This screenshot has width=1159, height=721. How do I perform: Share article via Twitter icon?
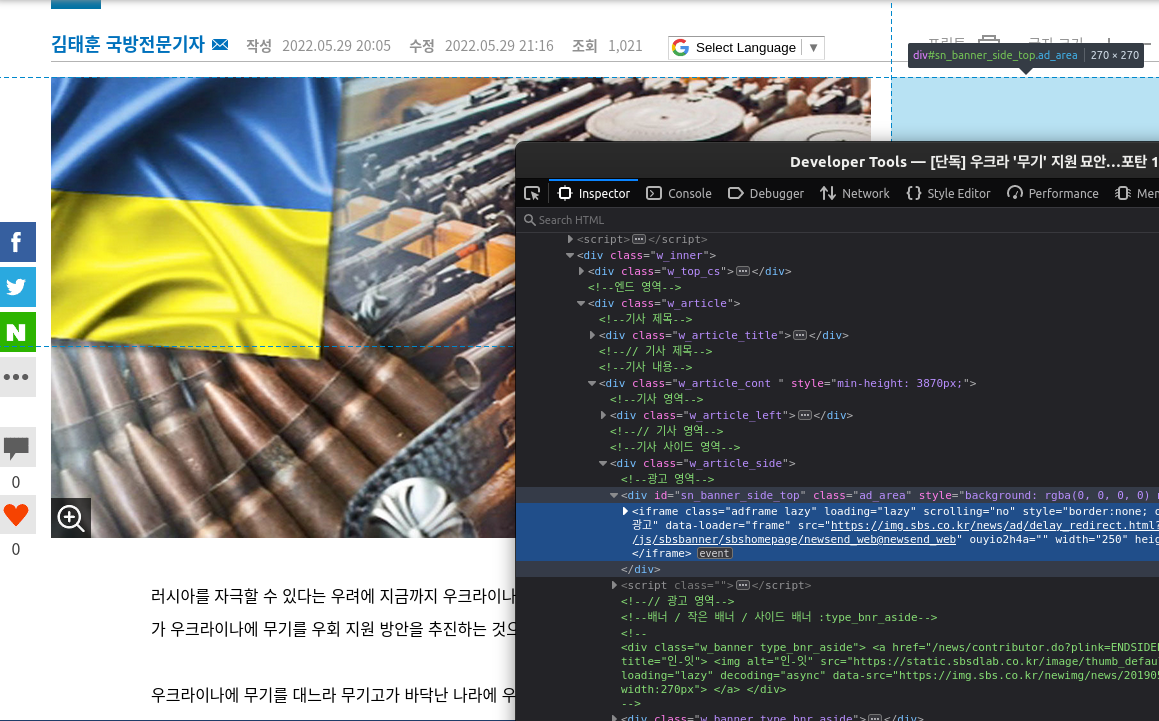[18, 287]
